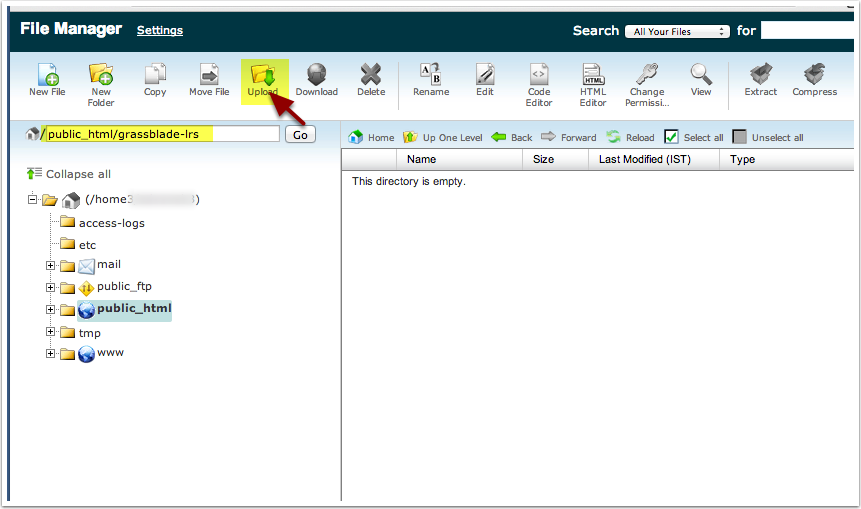Viewport: 861px width, 509px height.
Task: Click the New Folder icon
Action: (x=101, y=75)
